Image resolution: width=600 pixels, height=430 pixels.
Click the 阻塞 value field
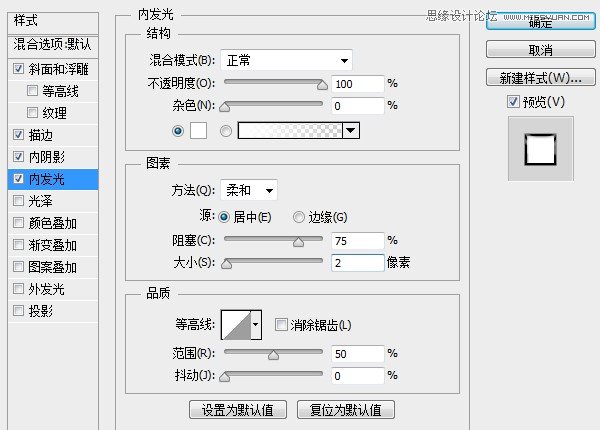click(358, 241)
